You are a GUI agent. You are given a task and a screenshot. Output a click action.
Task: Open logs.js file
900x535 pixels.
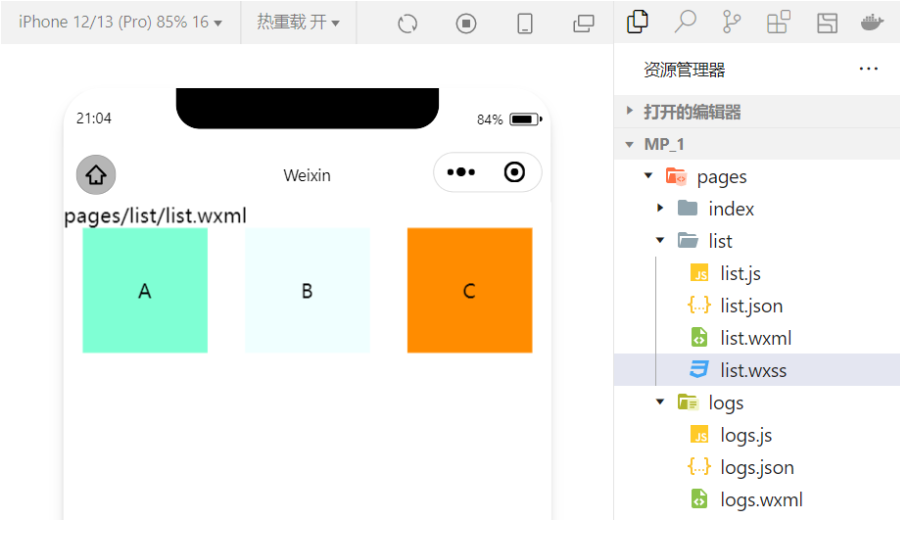point(746,436)
